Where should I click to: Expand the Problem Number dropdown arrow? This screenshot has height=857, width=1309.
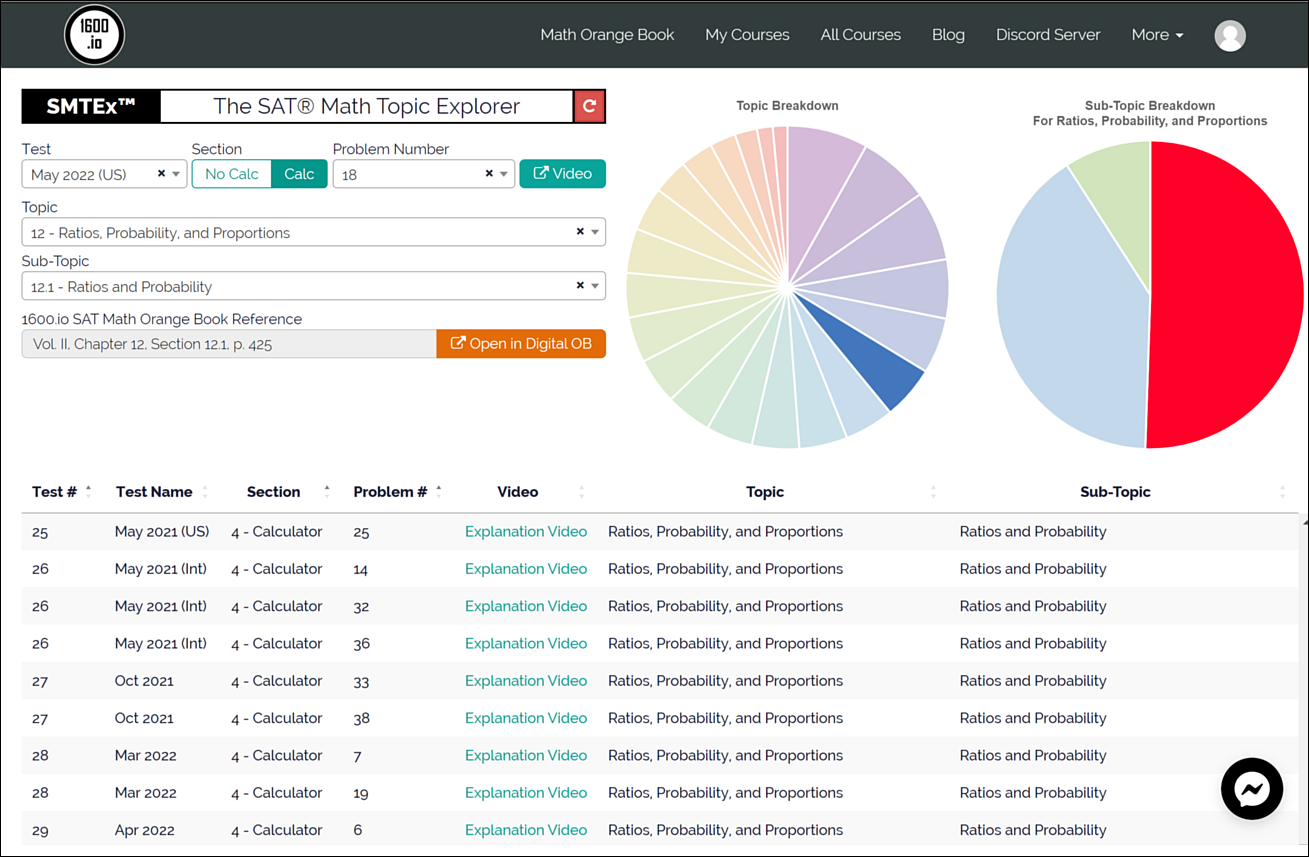pos(505,174)
